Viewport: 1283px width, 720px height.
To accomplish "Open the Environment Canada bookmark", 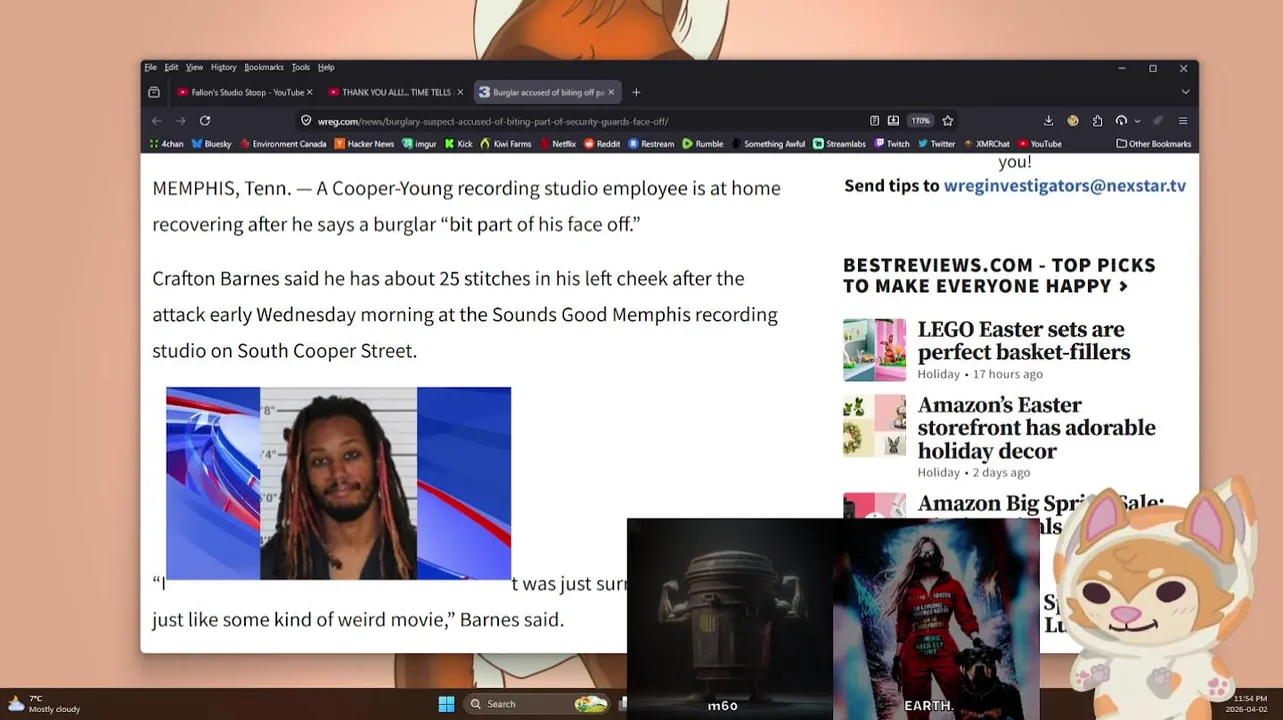I will point(283,144).
